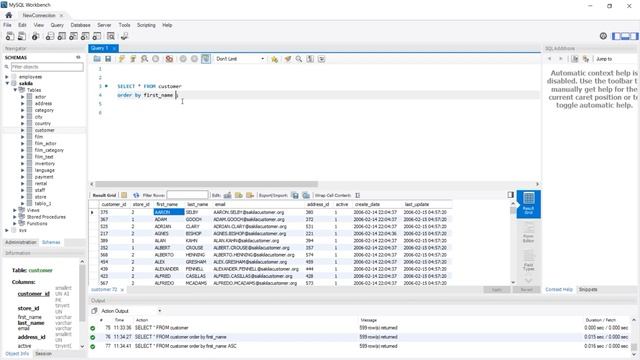640x360 pixels.
Task: Stop the running query
Action: point(156,59)
